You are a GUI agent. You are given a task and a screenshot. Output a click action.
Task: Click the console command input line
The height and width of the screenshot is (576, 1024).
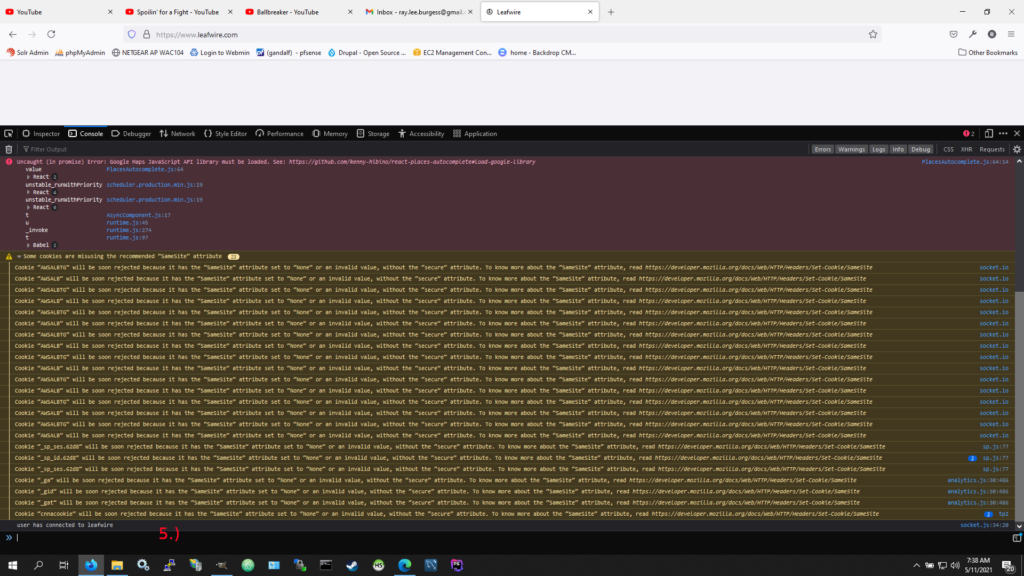(513, 537)
